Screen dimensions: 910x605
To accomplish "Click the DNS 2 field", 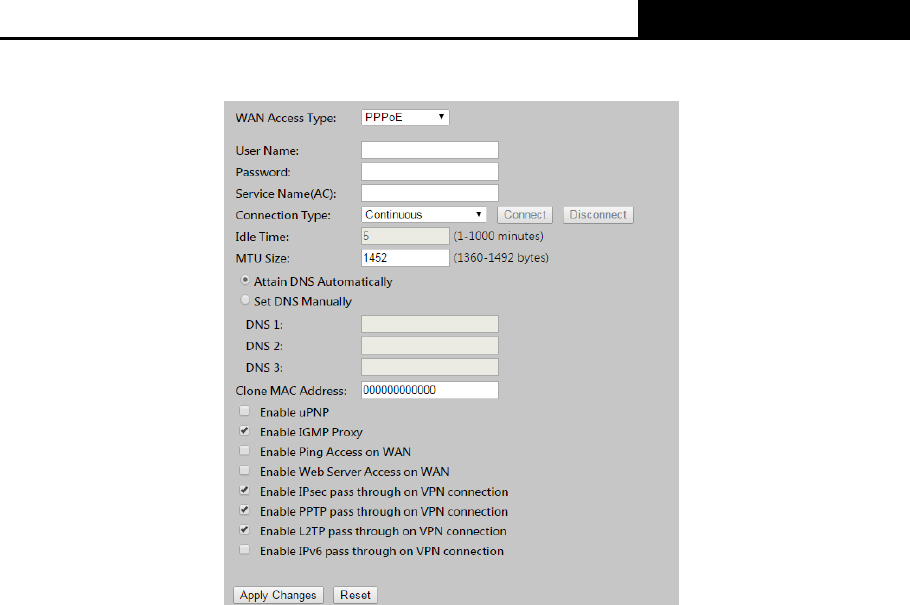I will [429, 345].
